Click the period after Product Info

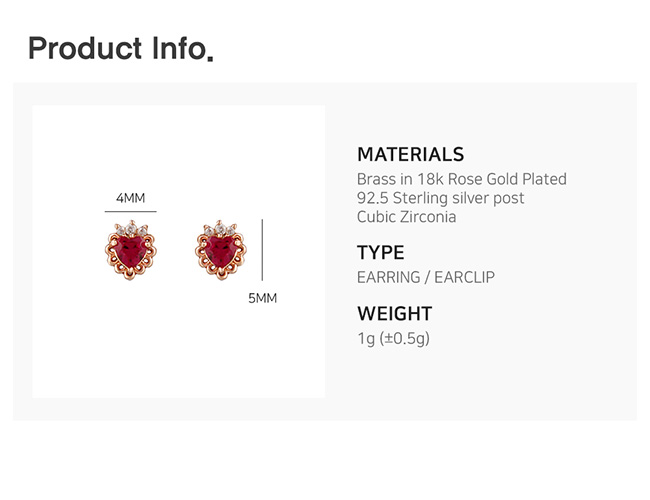(210, 58)
